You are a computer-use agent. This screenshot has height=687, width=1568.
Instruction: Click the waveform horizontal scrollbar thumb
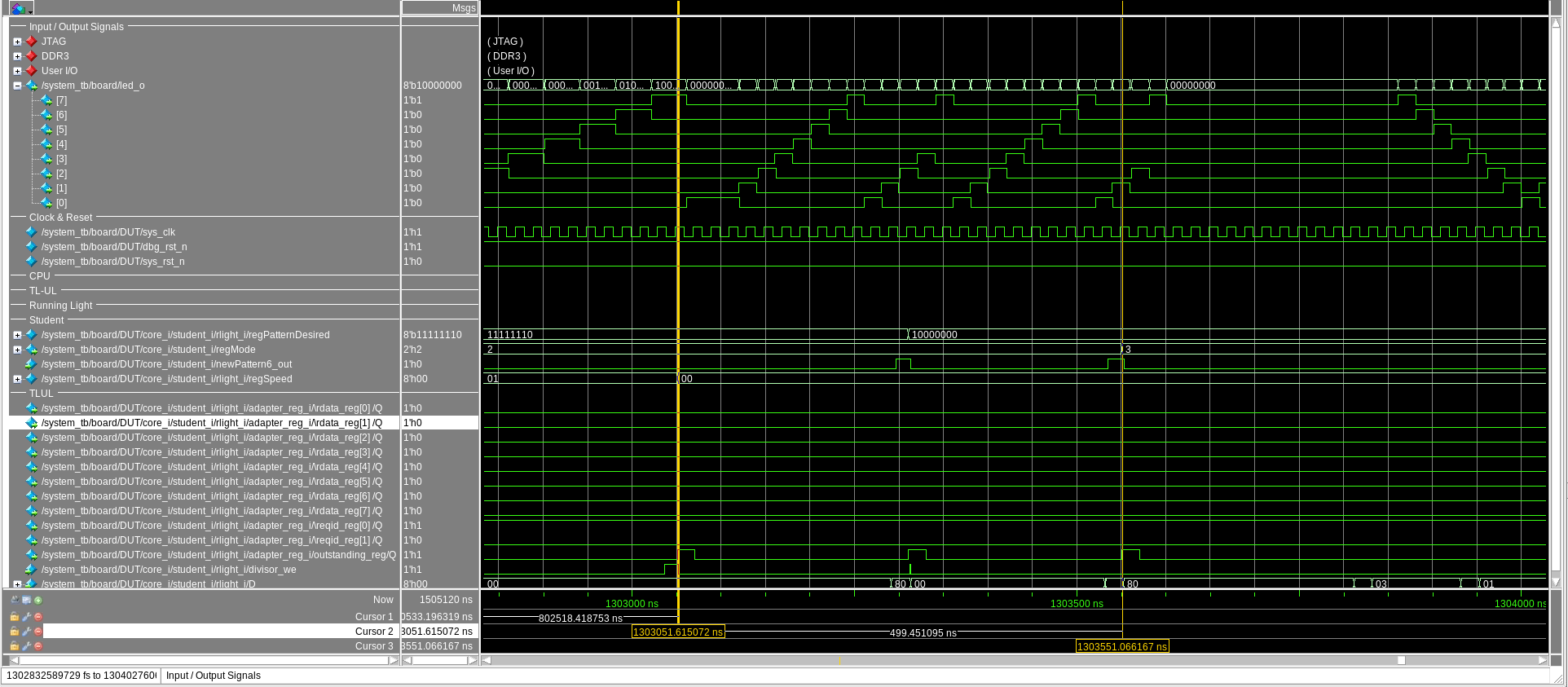[x=1401, y=660]
